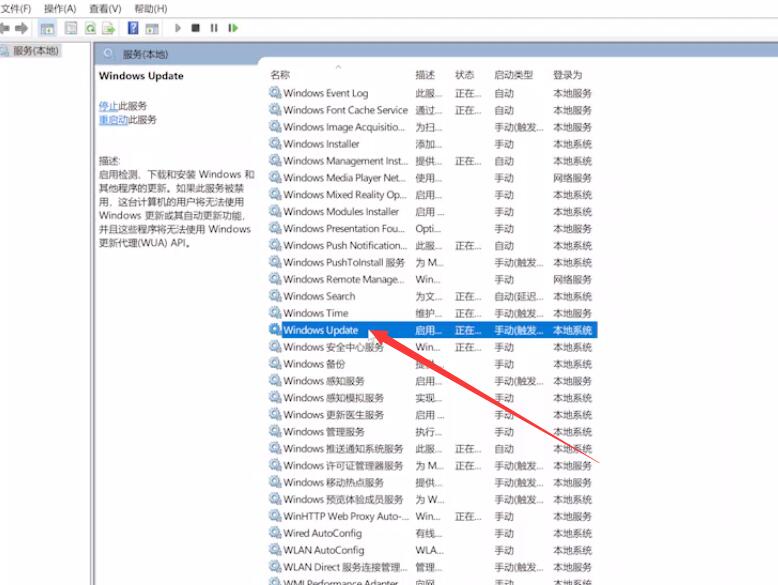Click the gear icon of the Windows Update row

click(x=275, y=329)
